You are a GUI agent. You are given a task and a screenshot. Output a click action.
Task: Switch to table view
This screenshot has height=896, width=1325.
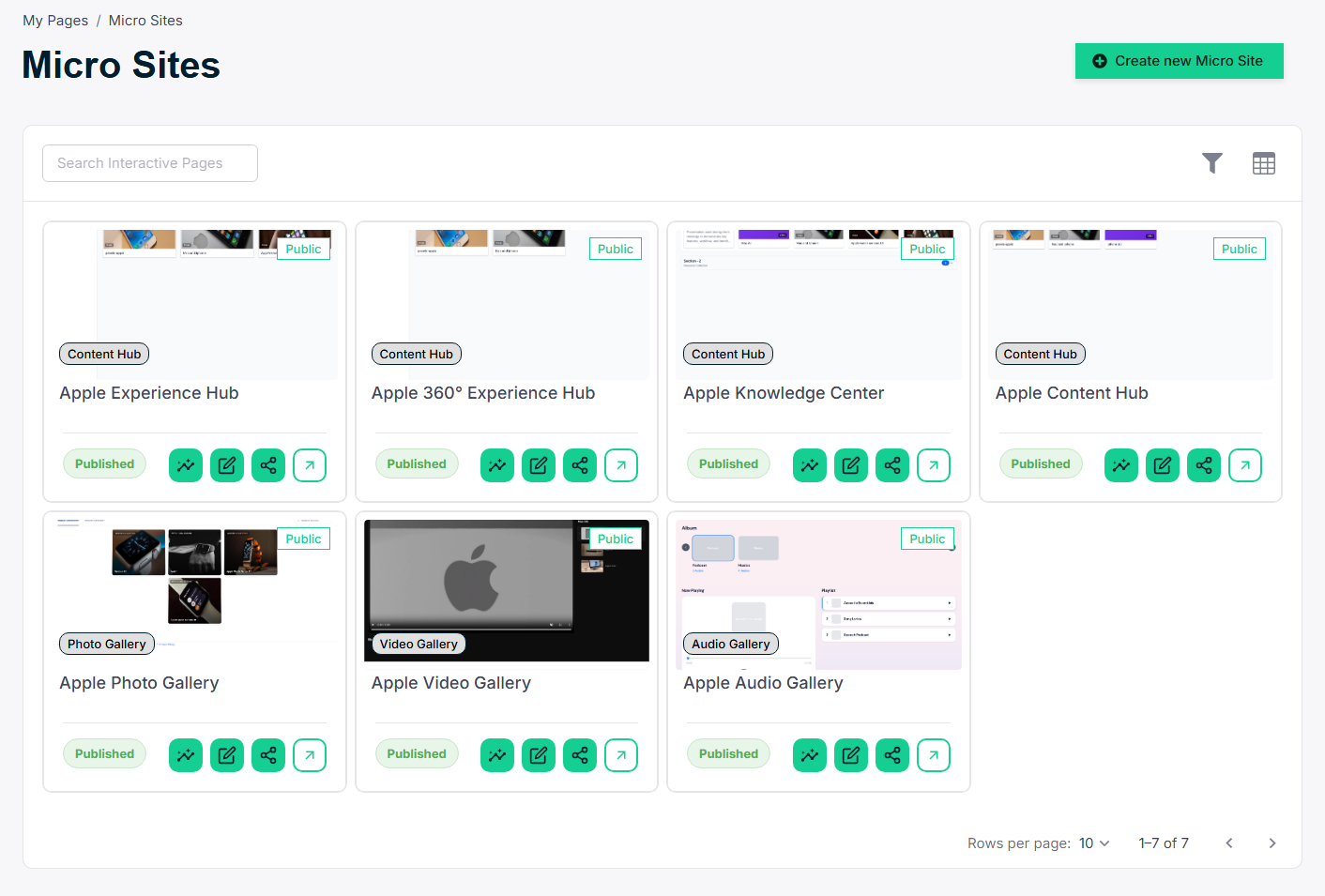pyautogui.click(x=1264, y=163)
